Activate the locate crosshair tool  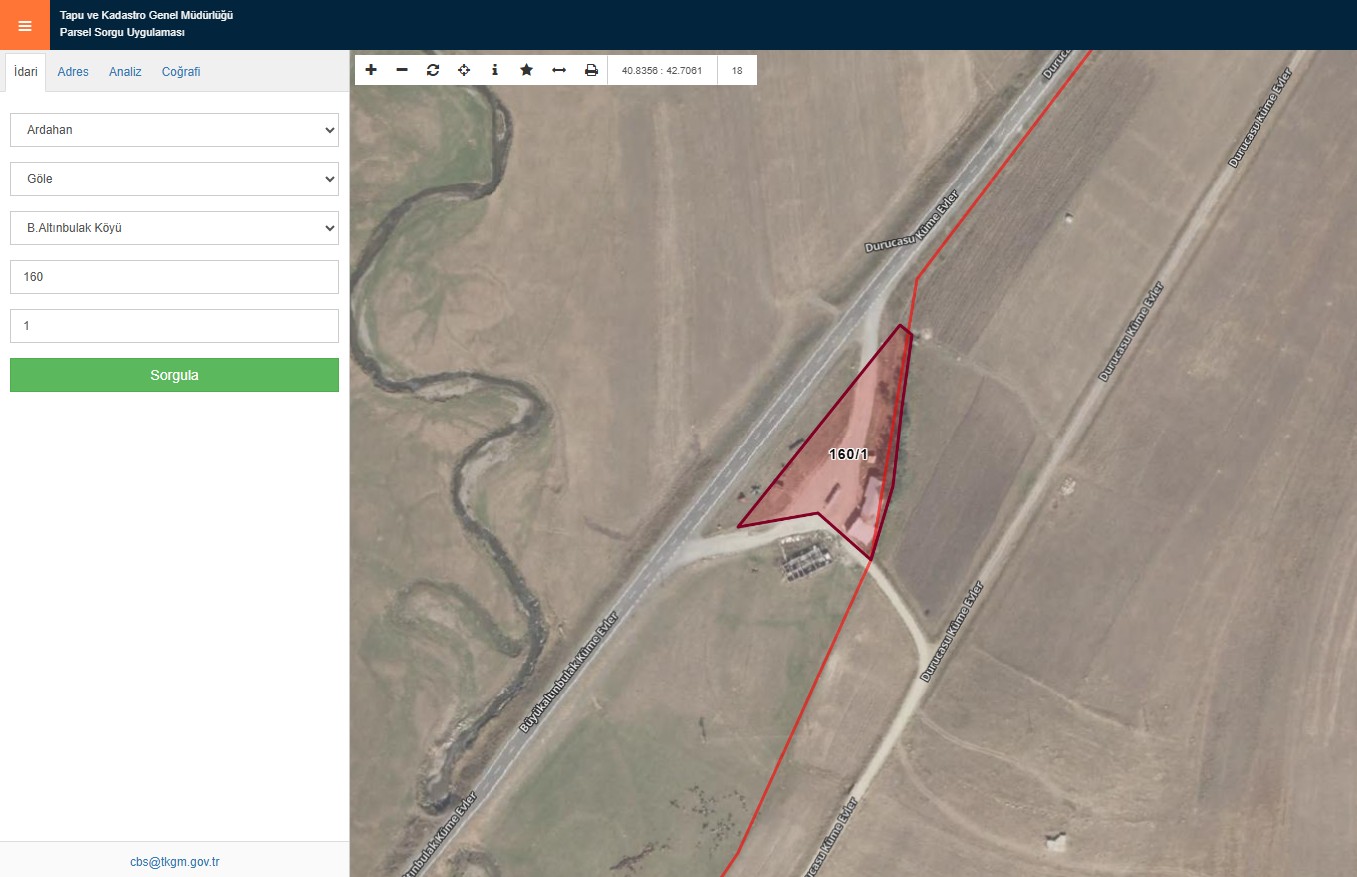(464, 70)
